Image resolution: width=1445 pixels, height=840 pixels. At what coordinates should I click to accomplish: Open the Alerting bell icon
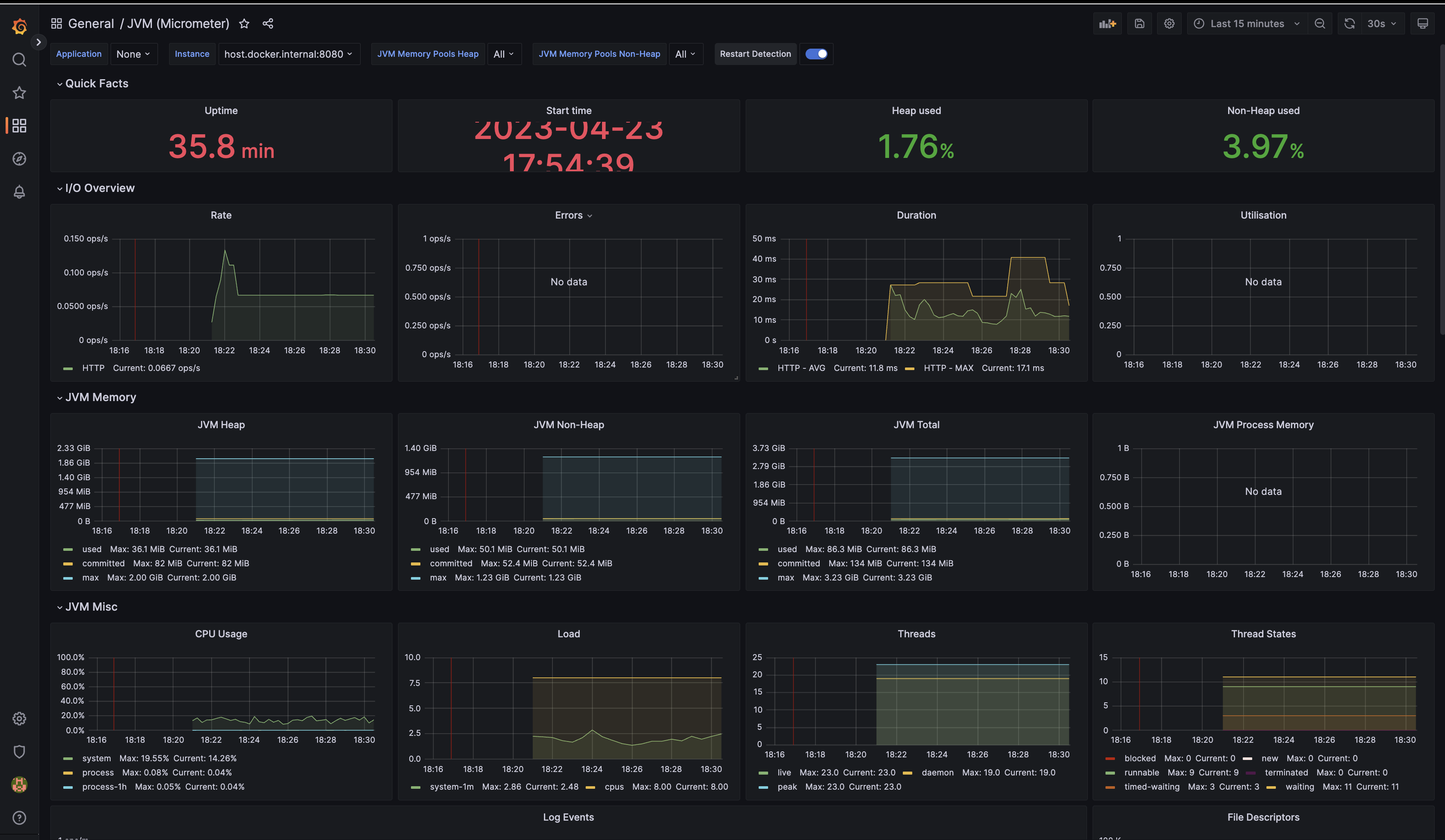pos(19,192)
